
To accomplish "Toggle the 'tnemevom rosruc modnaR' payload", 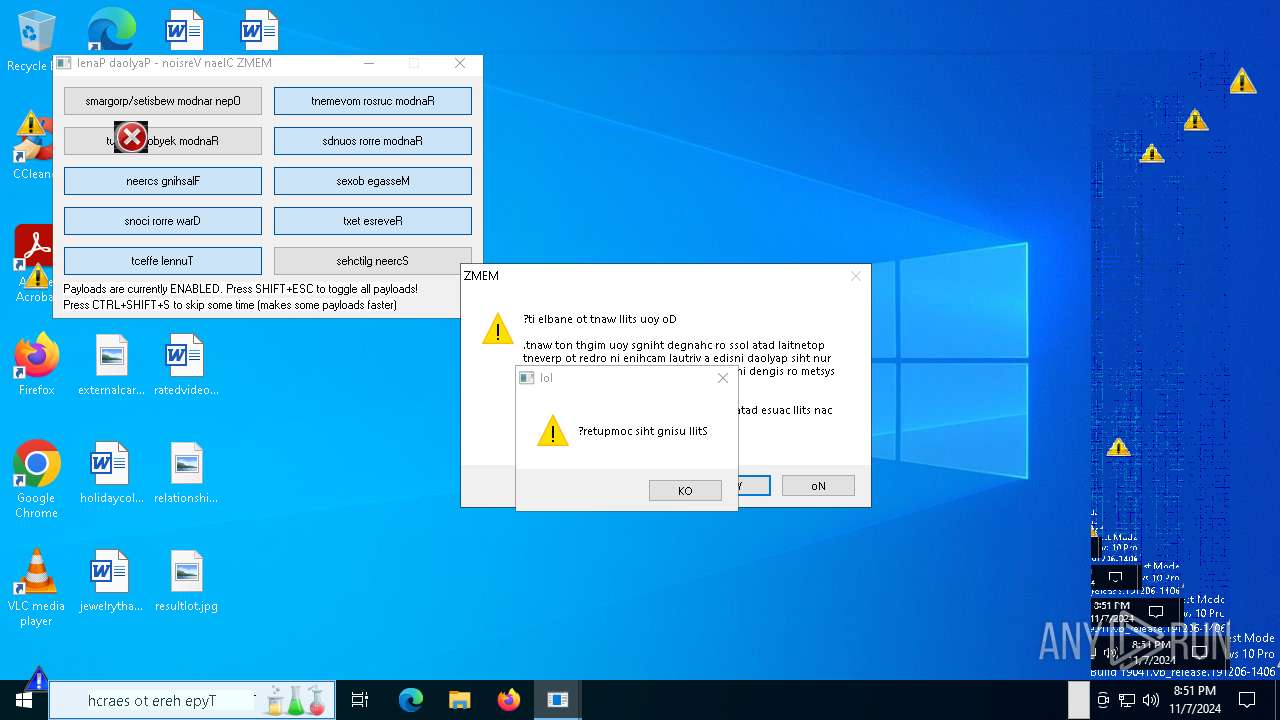I will (373, 101).
